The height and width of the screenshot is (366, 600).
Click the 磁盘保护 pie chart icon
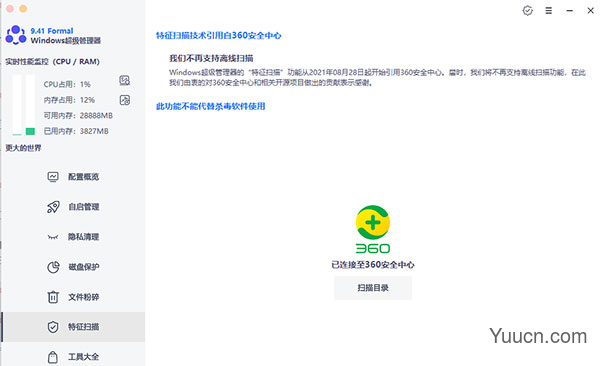click(x=53, y=267)
